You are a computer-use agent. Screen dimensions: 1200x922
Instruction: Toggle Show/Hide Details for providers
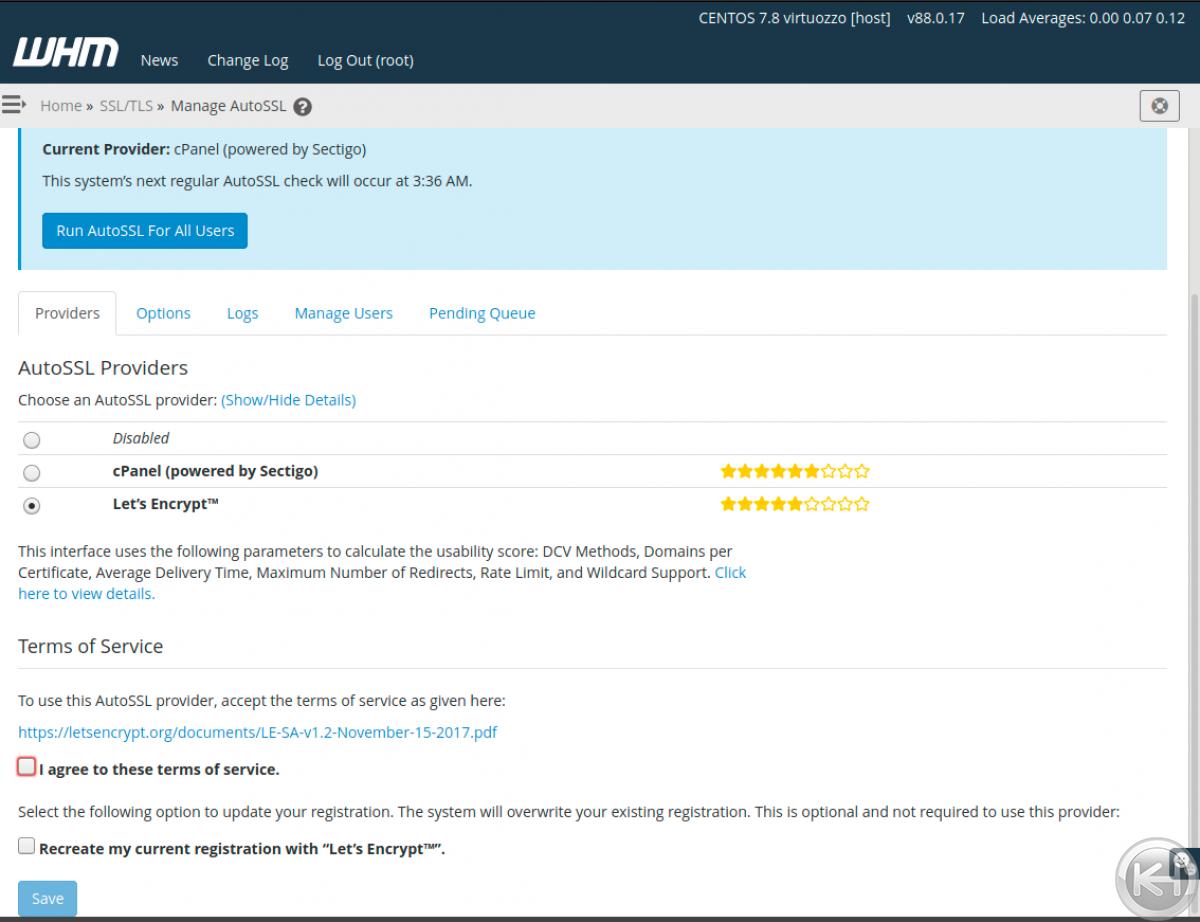[288, 400]
